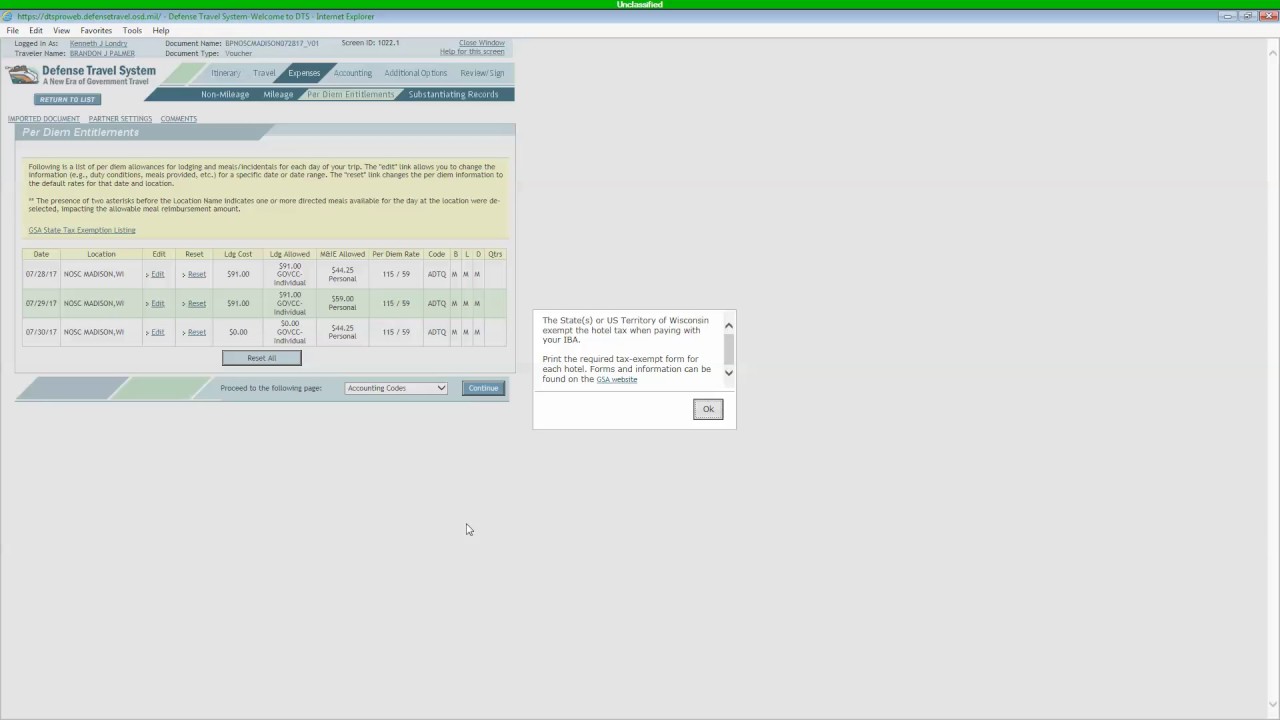Click traveler name Brandon J Palmer link
Viewport: 1280px width, 720px height.
click(x=102, y=53)
